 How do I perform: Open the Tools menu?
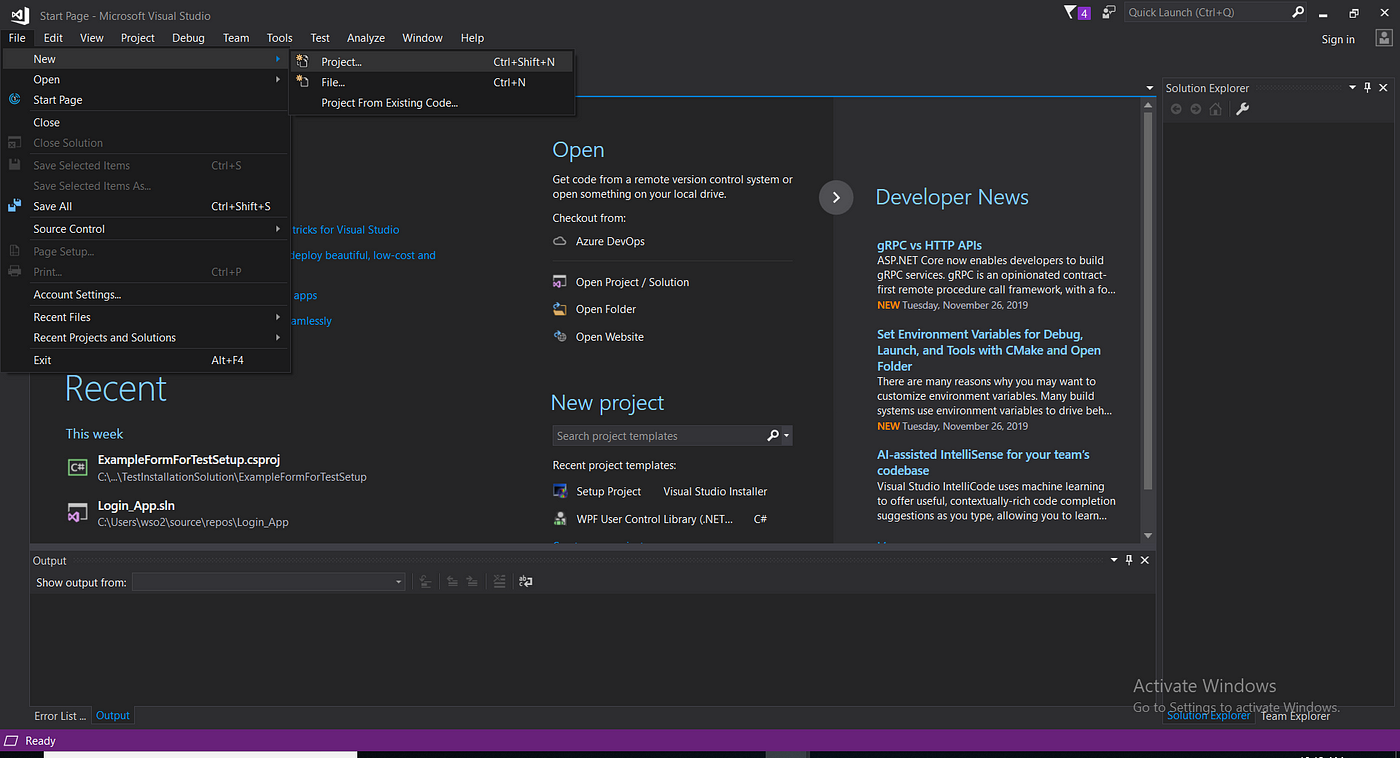click(280, 38)
